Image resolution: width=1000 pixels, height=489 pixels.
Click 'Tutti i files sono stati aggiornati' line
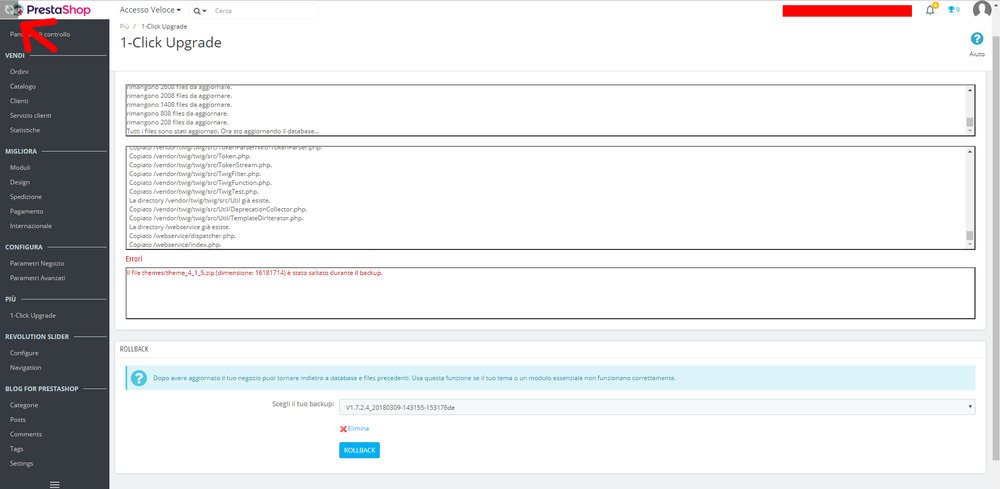click(223, 131)
